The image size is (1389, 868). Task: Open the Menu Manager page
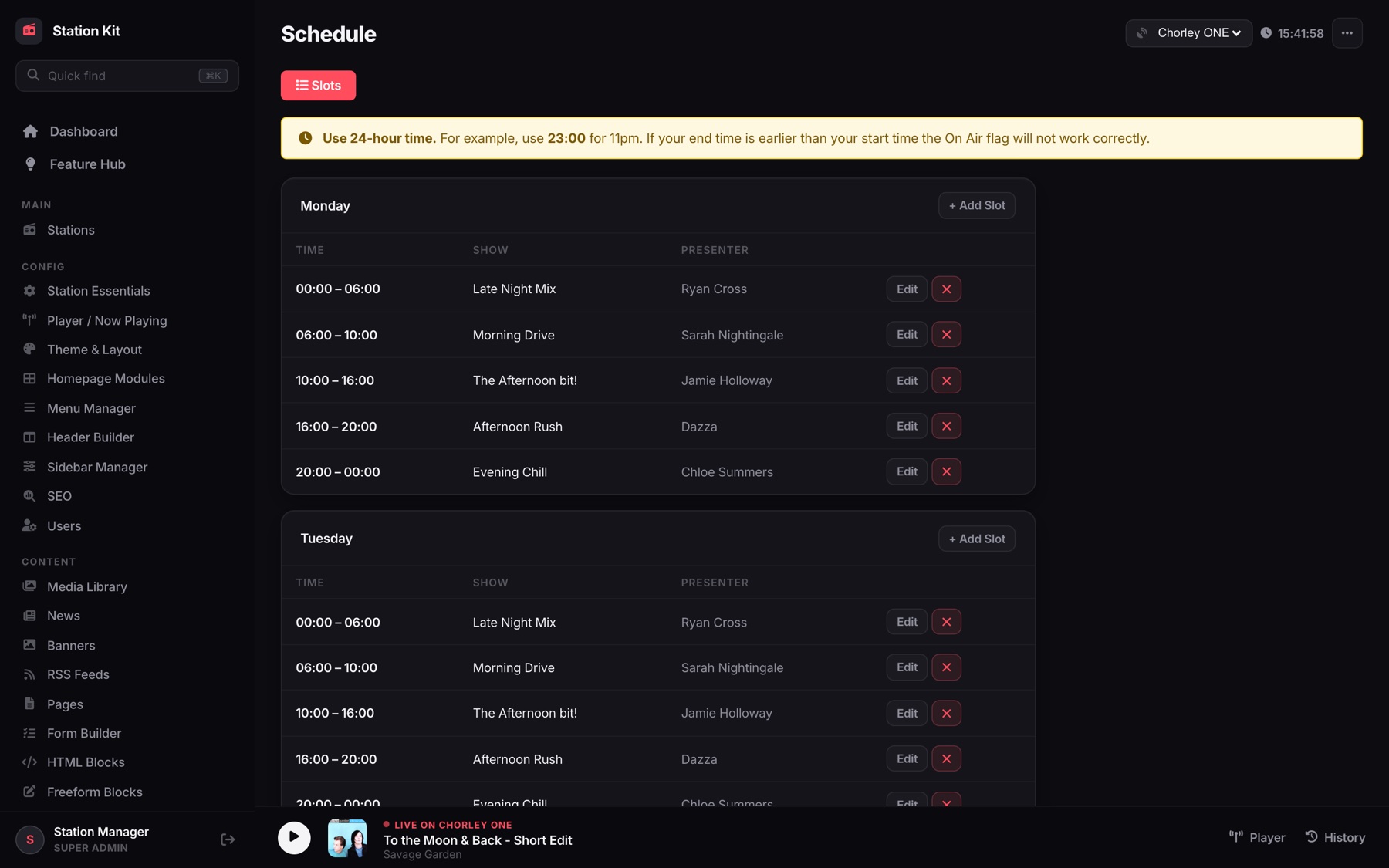(91, 408)
